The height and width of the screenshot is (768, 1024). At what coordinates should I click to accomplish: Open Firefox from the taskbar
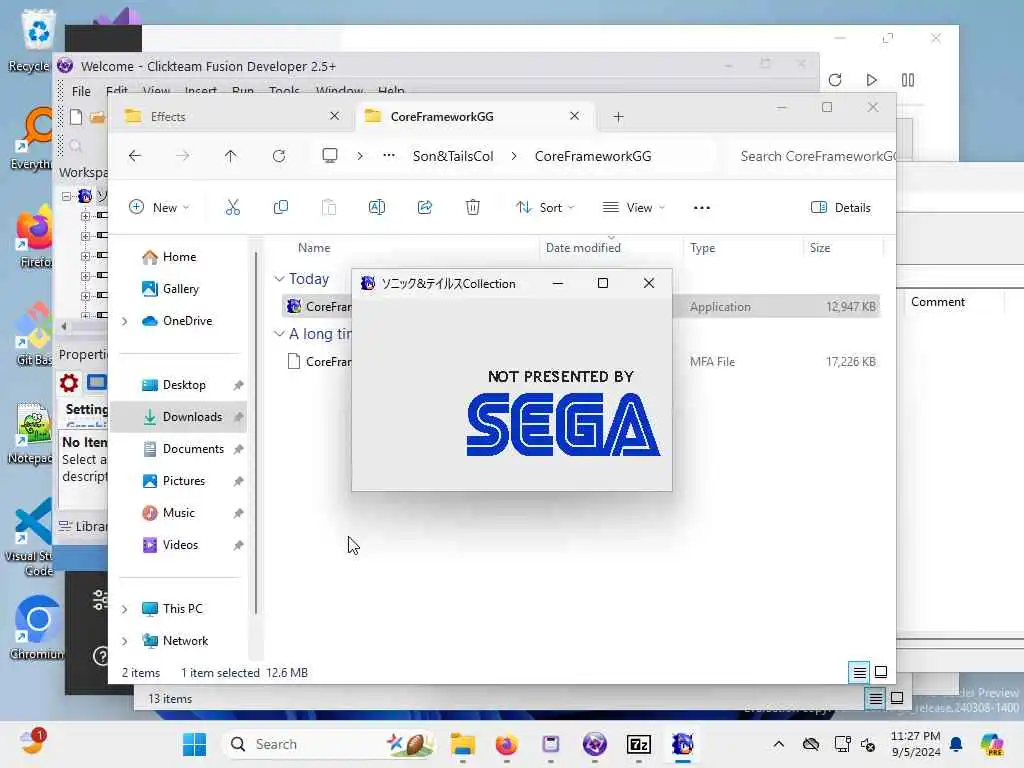pos(506,744)
